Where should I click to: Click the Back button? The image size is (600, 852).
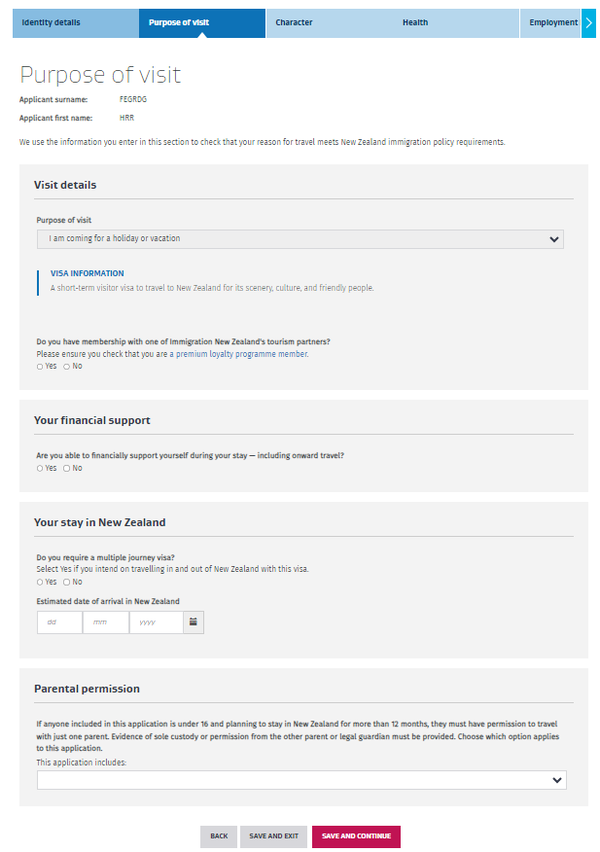coord(218,836)
